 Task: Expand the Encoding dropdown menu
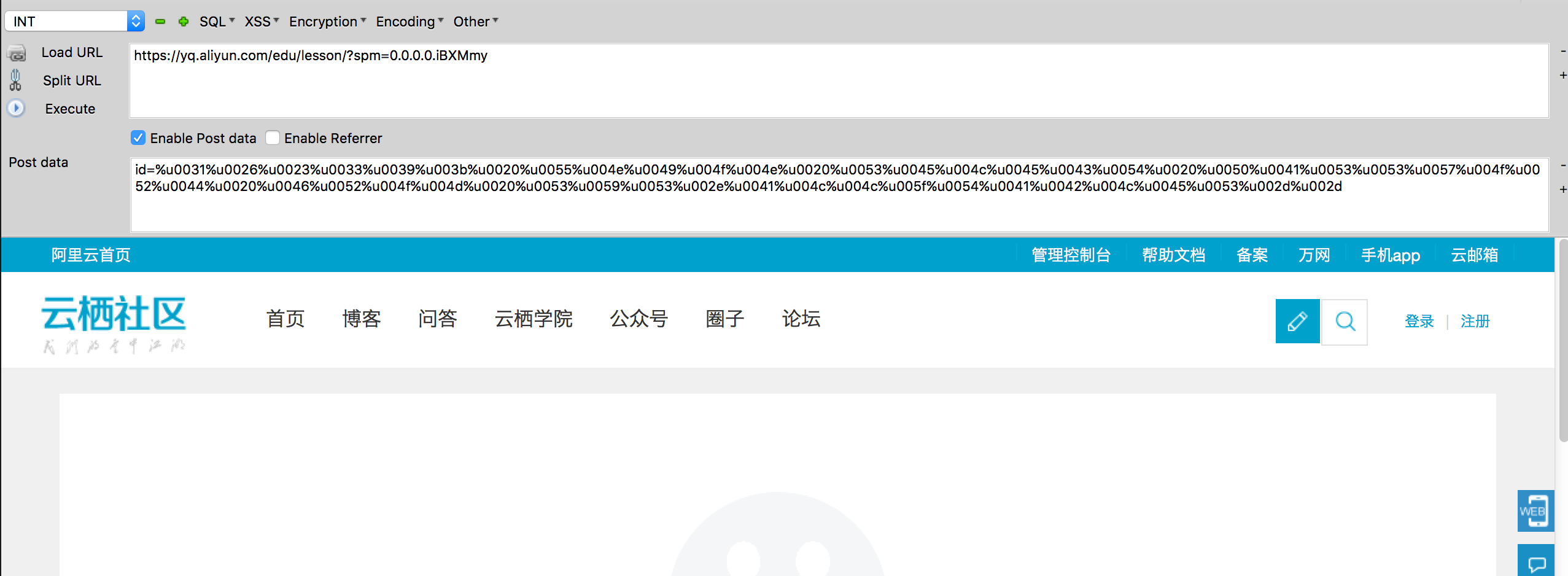(x=409, y=21)
